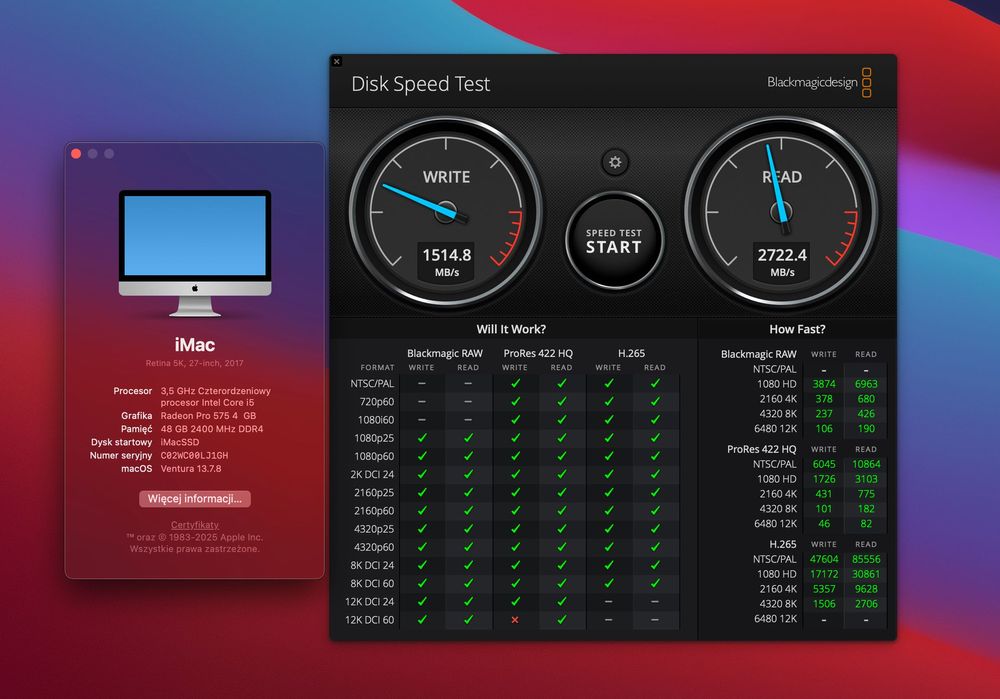Click the iMac model name heading
Image resolution: width=1000 pixels, height=699 pixels.
click(195, 345)
